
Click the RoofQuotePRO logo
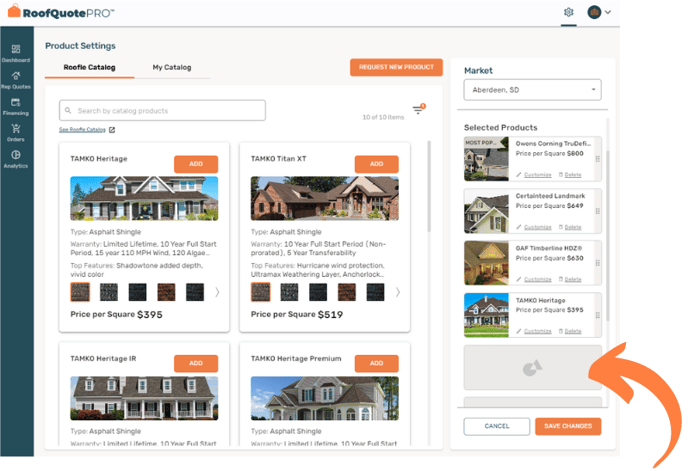click(x=61, y=12)
